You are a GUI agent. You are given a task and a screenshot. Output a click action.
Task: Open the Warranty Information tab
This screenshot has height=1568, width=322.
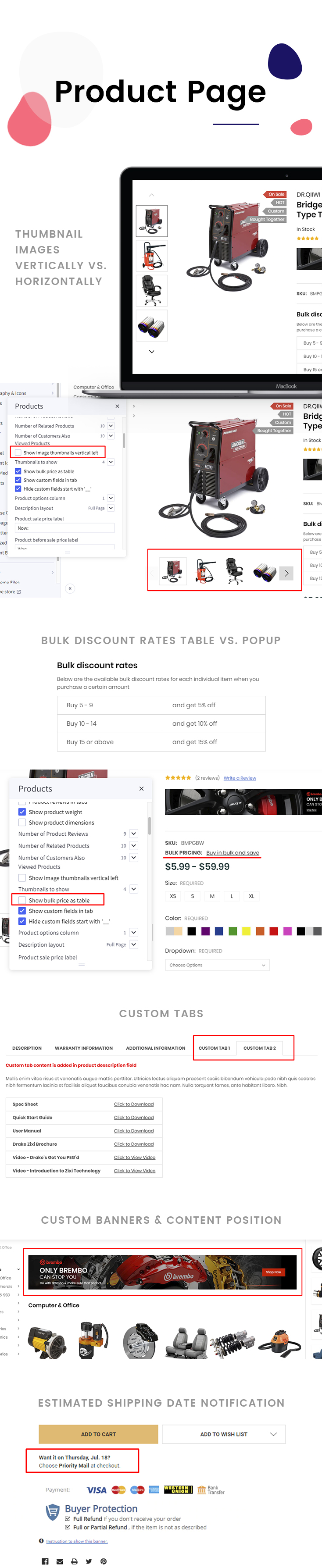(x=83, y=1048)
